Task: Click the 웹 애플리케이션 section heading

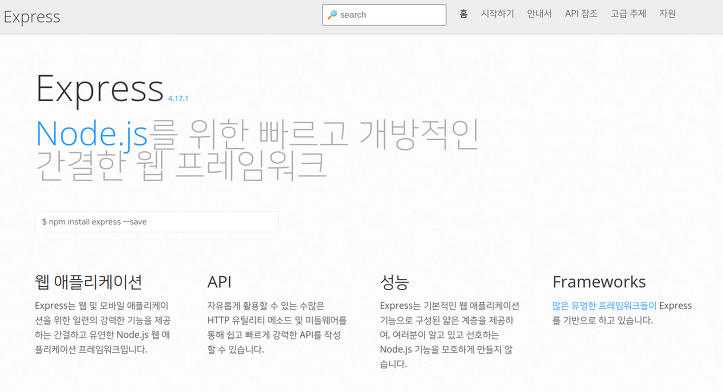Action: click(89, 282)
